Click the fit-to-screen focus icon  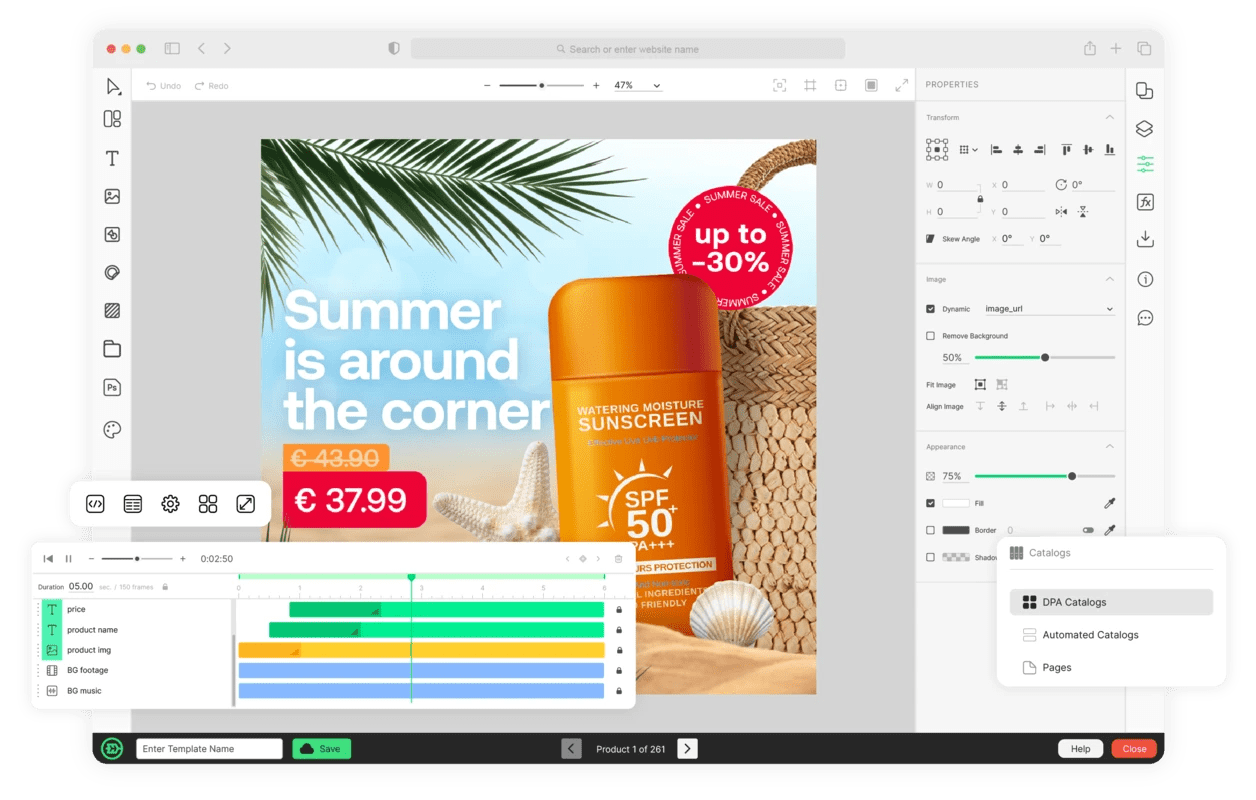coord(780,86)
